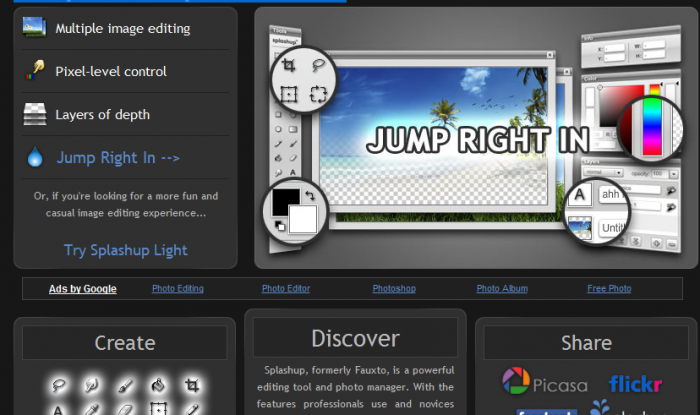
Task: Click the 'JUMP RIGHT IN' banner text
Action: coord(478,140)
